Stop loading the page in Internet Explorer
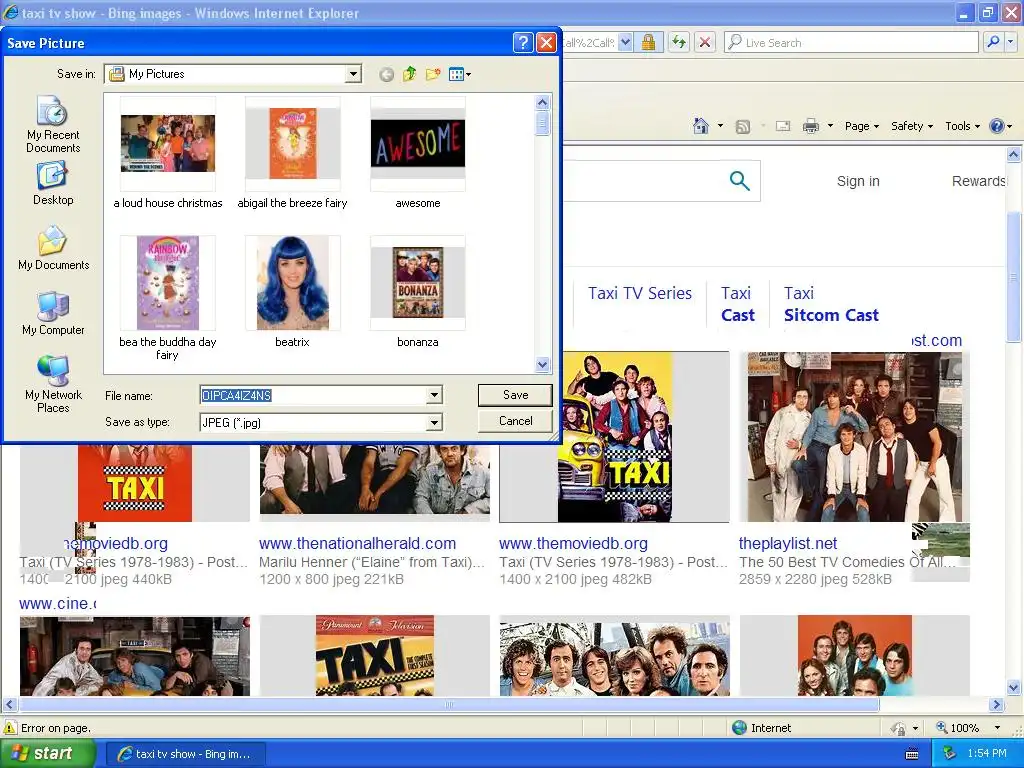Viewport: 1024px width, 768px height. click(x=705, y=43)
